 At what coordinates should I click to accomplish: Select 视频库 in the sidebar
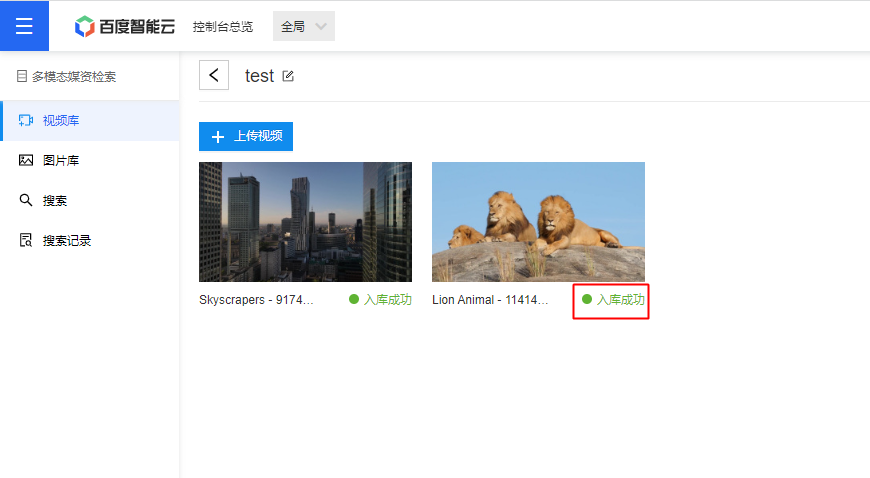coord(90,120)
